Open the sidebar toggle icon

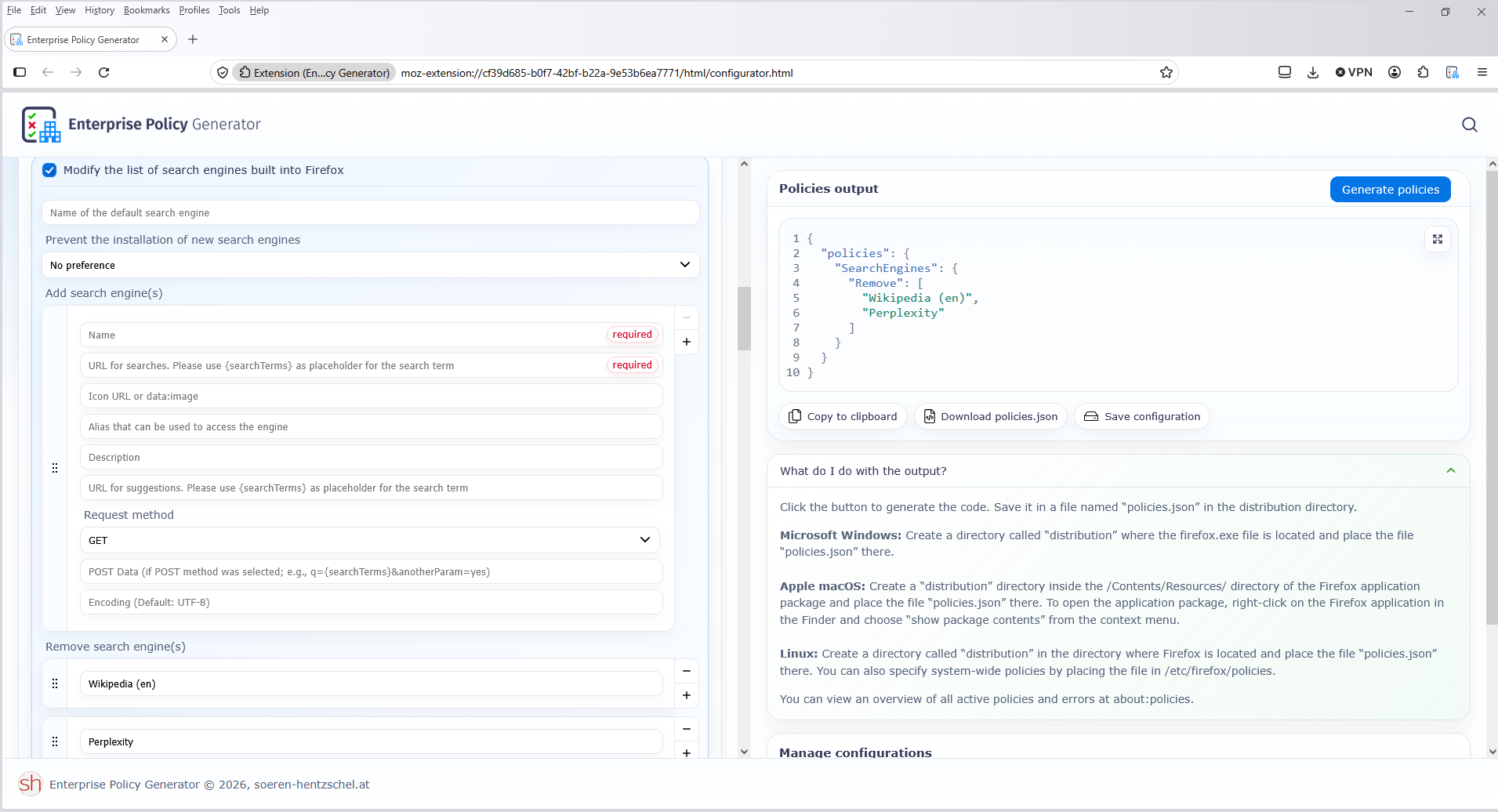tap(20, 72)
